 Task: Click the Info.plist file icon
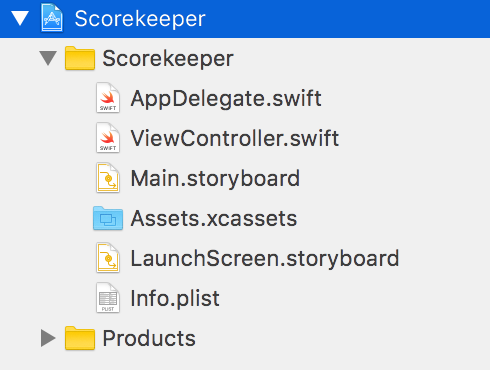[108, 298]
